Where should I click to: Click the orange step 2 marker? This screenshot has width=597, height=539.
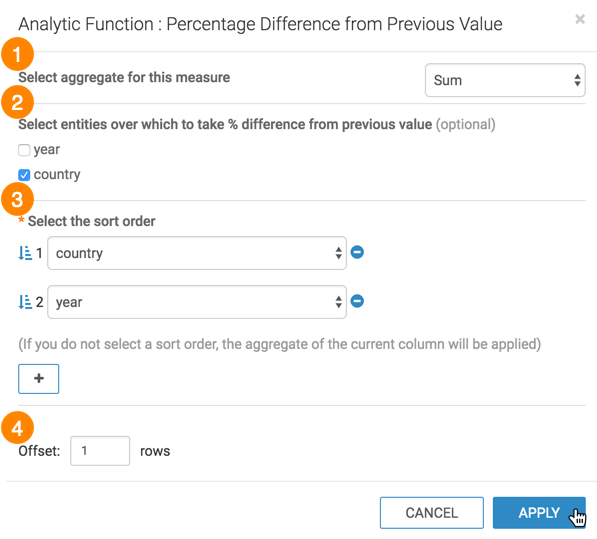(x=18, y=102)
